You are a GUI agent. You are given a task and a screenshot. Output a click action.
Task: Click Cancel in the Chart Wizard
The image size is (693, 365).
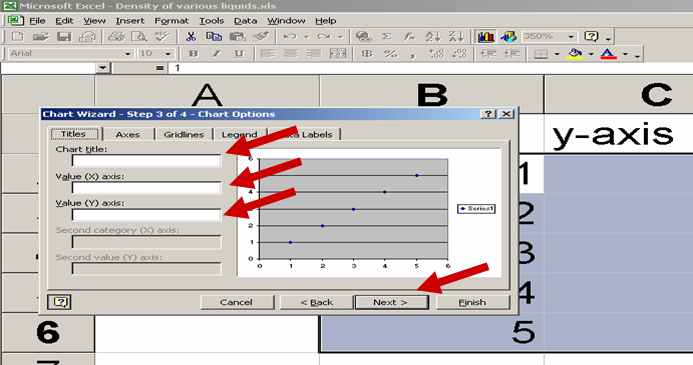[x=236, y=302]
